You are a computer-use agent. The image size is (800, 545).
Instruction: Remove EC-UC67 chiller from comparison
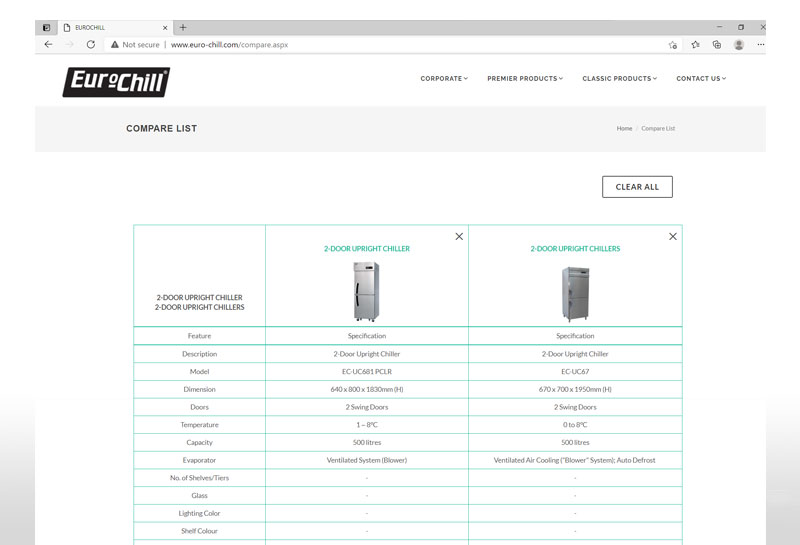click(673, 236)
